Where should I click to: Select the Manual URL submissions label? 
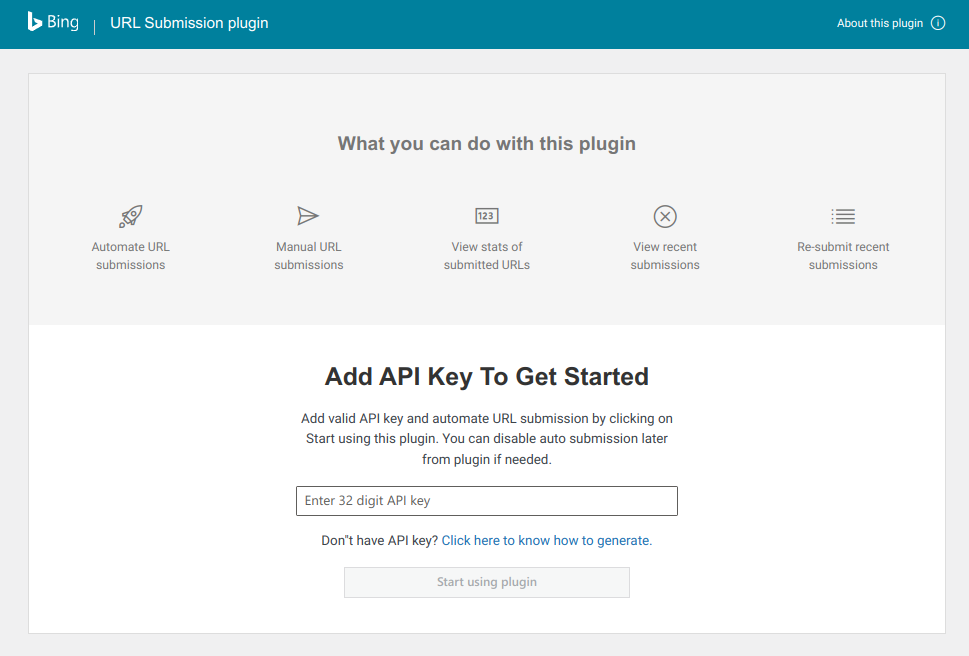[x=309, y=256]
